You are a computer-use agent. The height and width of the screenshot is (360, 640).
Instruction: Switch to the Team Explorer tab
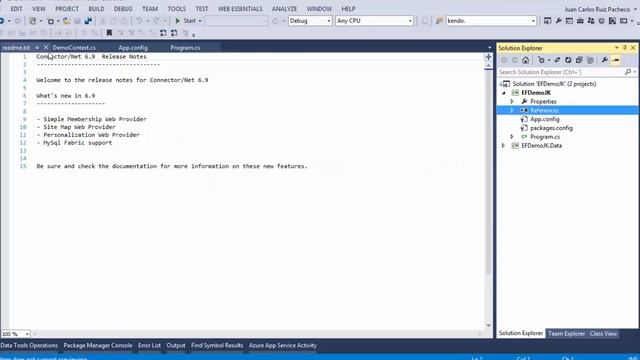566,334
